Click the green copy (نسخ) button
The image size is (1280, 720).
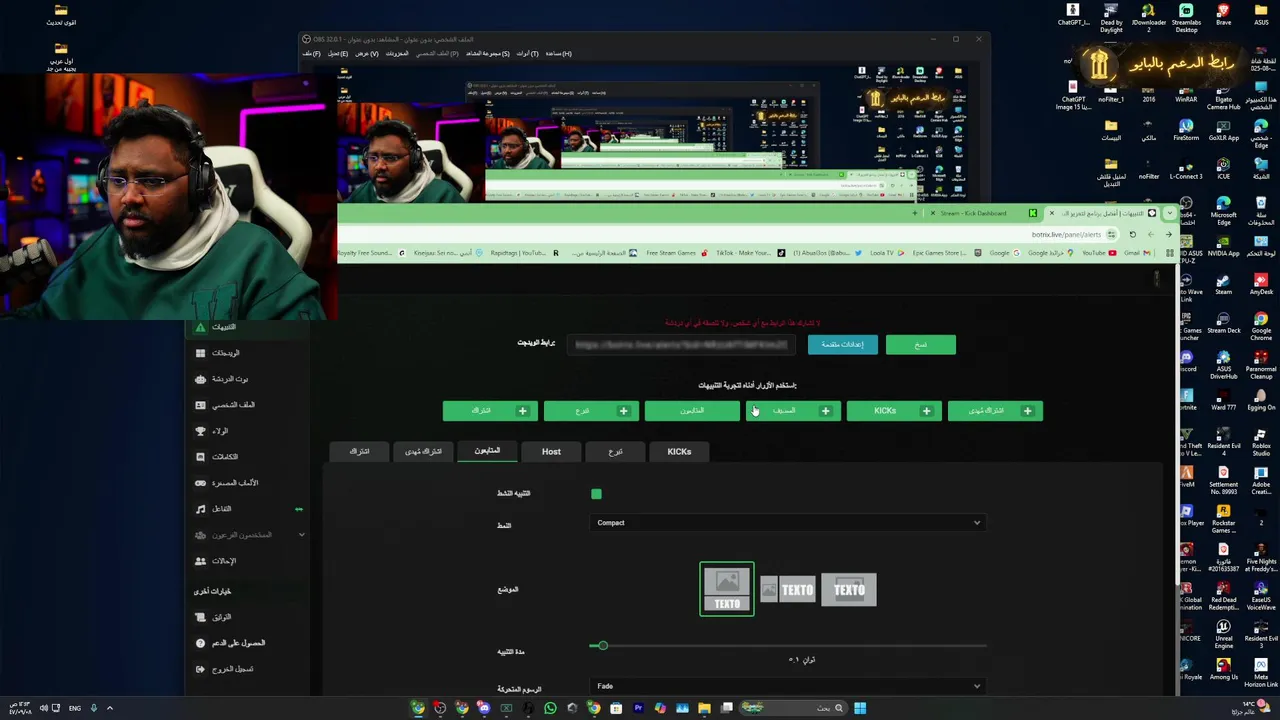920,345
